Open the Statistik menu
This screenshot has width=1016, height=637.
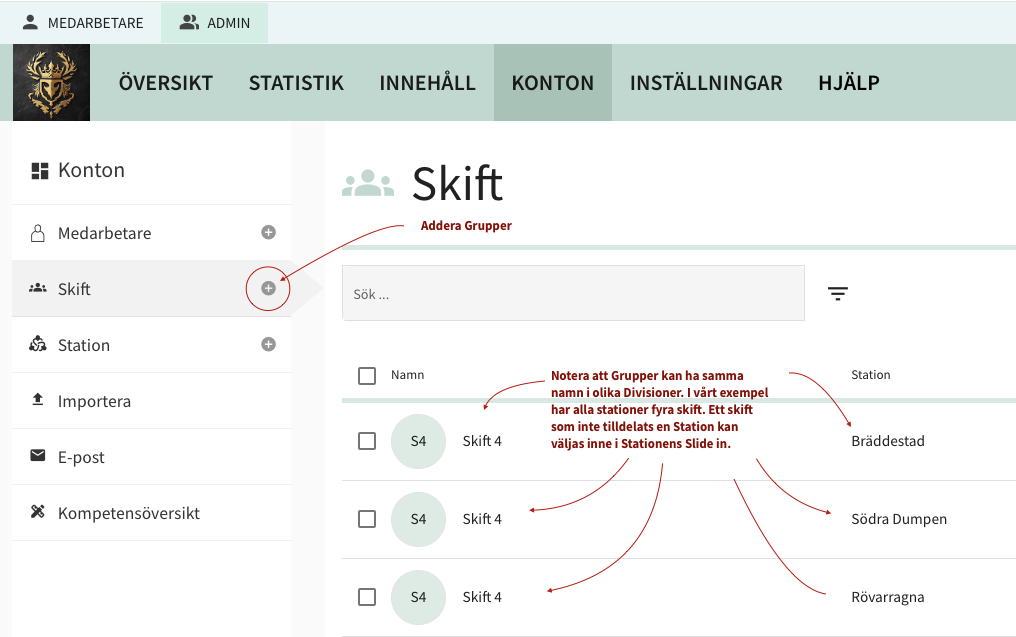[x=296, y=83]
